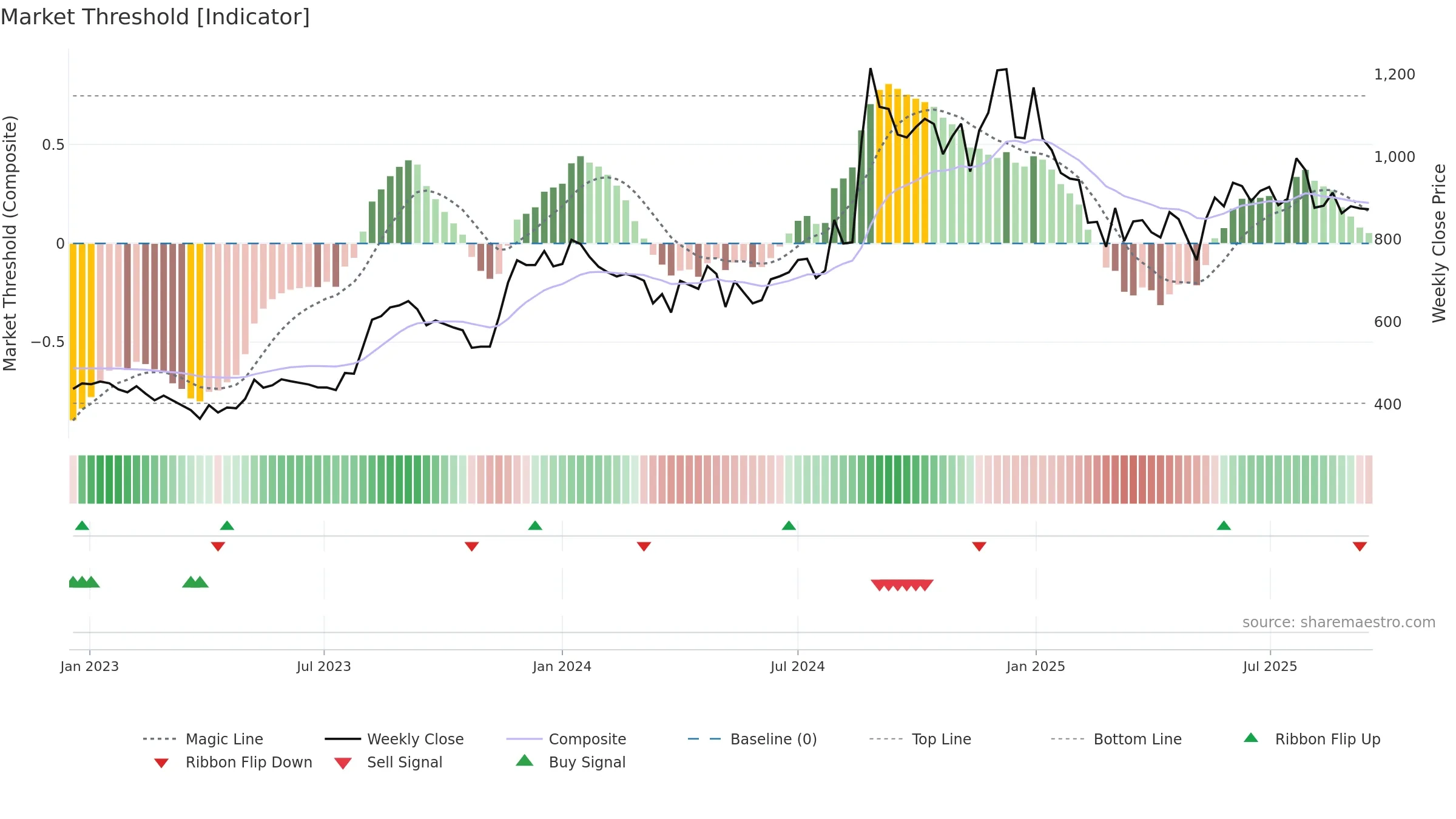Select the last ribbon flip down marker after Jul 2025
The height and width of the screenshot is (819, 1456).
(x=1360, y=547)
